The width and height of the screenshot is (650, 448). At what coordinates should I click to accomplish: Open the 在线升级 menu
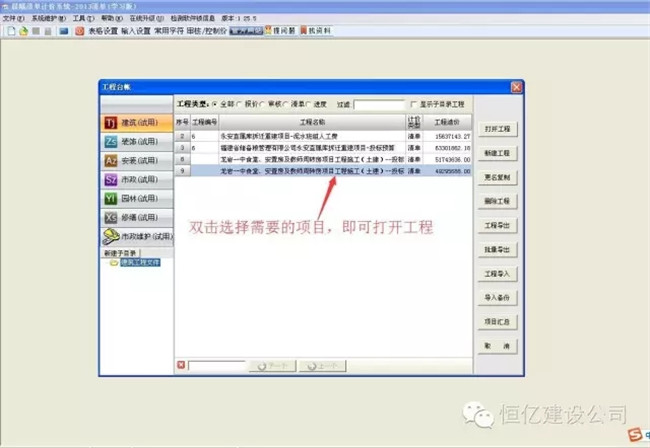click(x=147, y=19)
